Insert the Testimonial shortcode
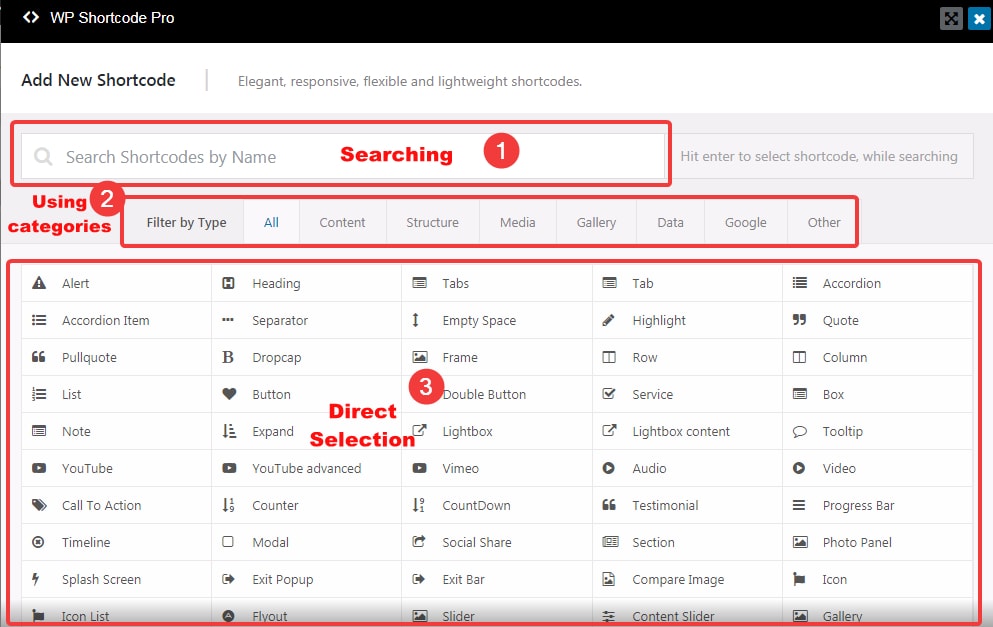 pyautogui.click(x=664, y=505)
